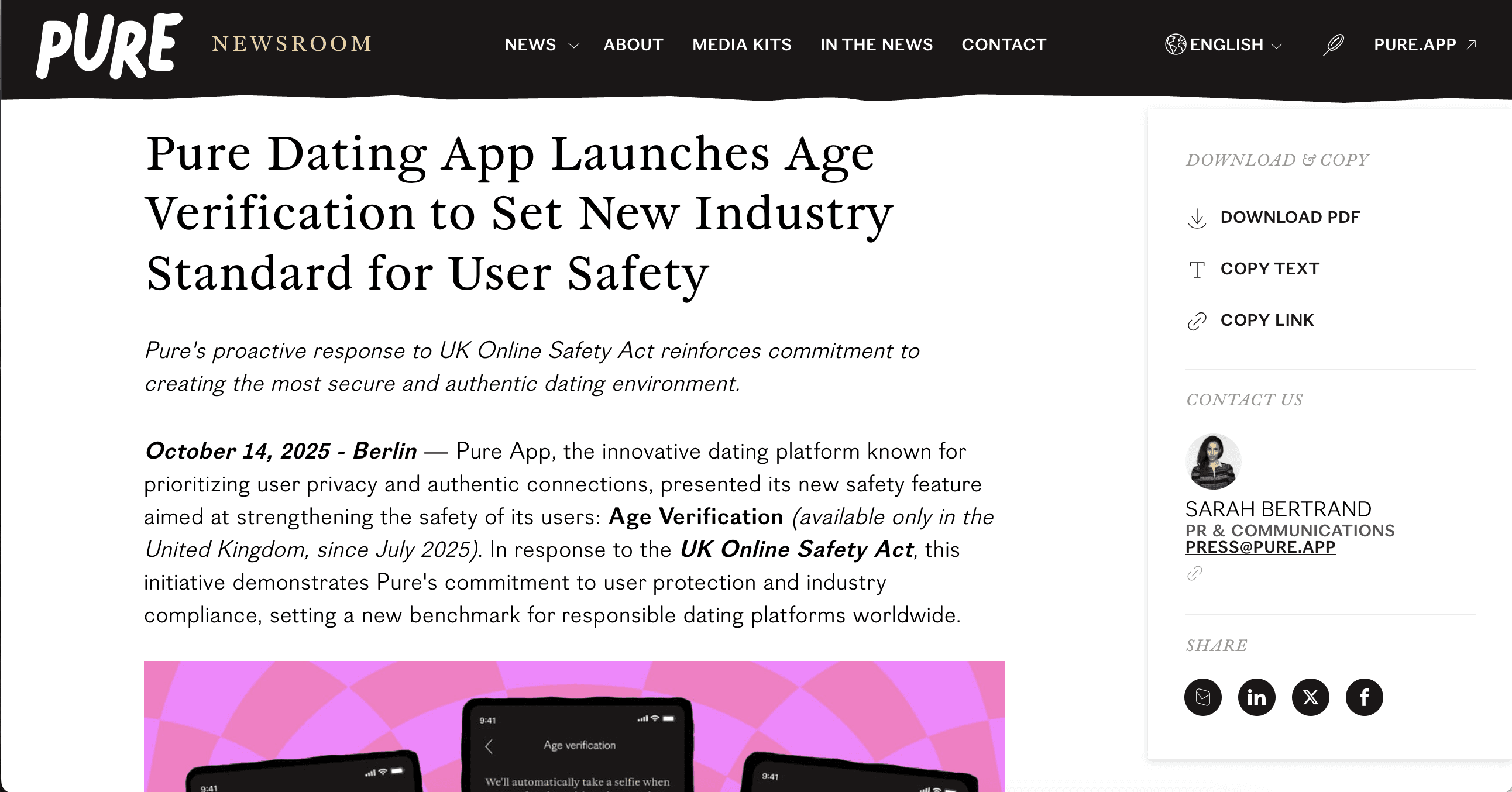
Task: Click the globe language icon
Action: click(x=1176, y=44)
